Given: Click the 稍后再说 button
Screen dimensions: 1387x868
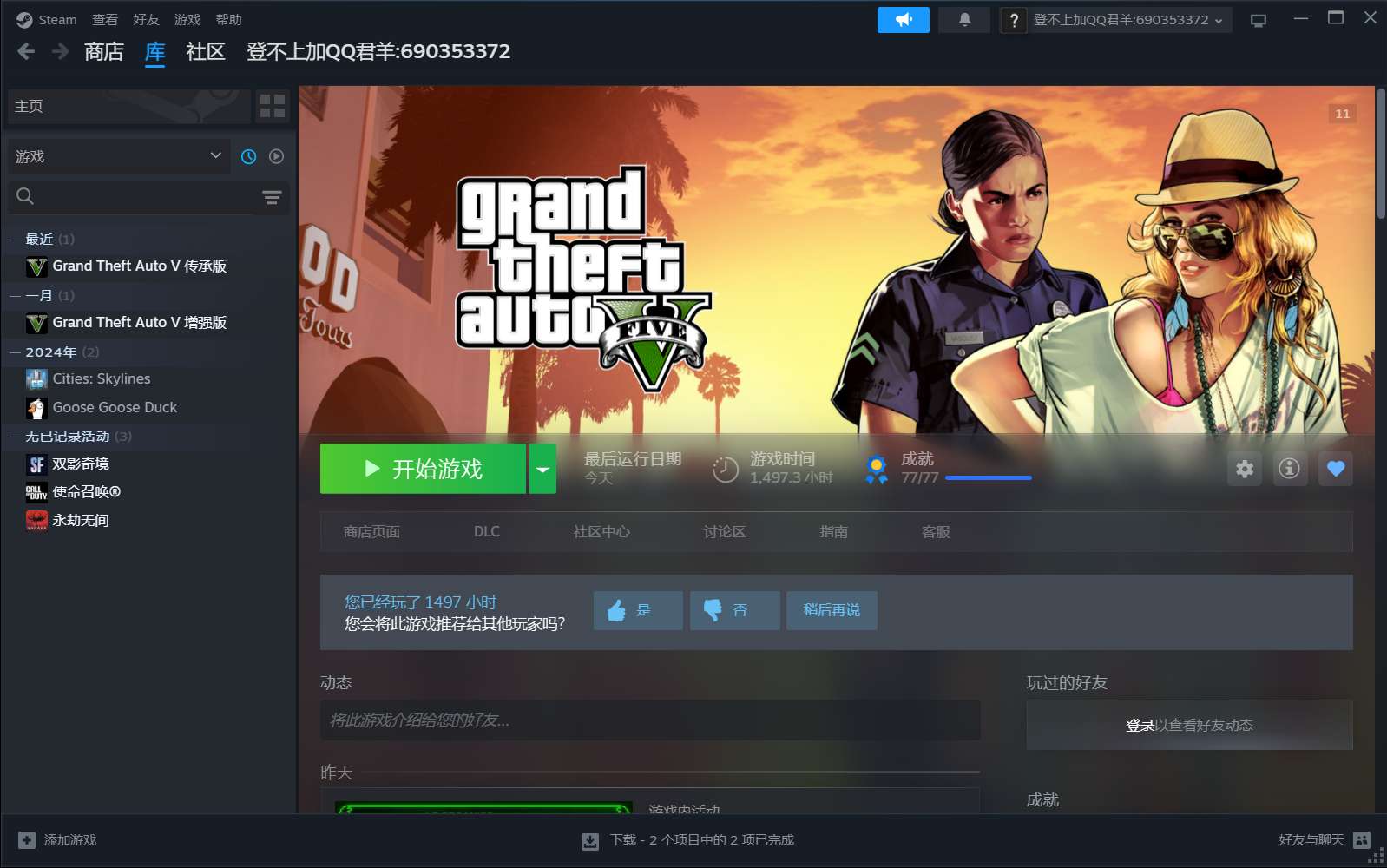Looking at the screenshot, I should [x=832, y=610].
